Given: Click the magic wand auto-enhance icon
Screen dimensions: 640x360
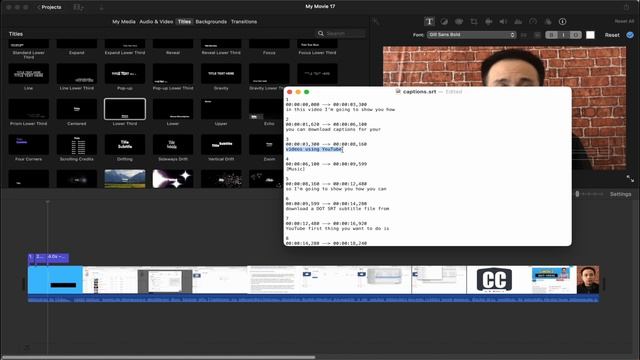Looking at the screenshot, I should pyautogui.click(x=376, y=22).
